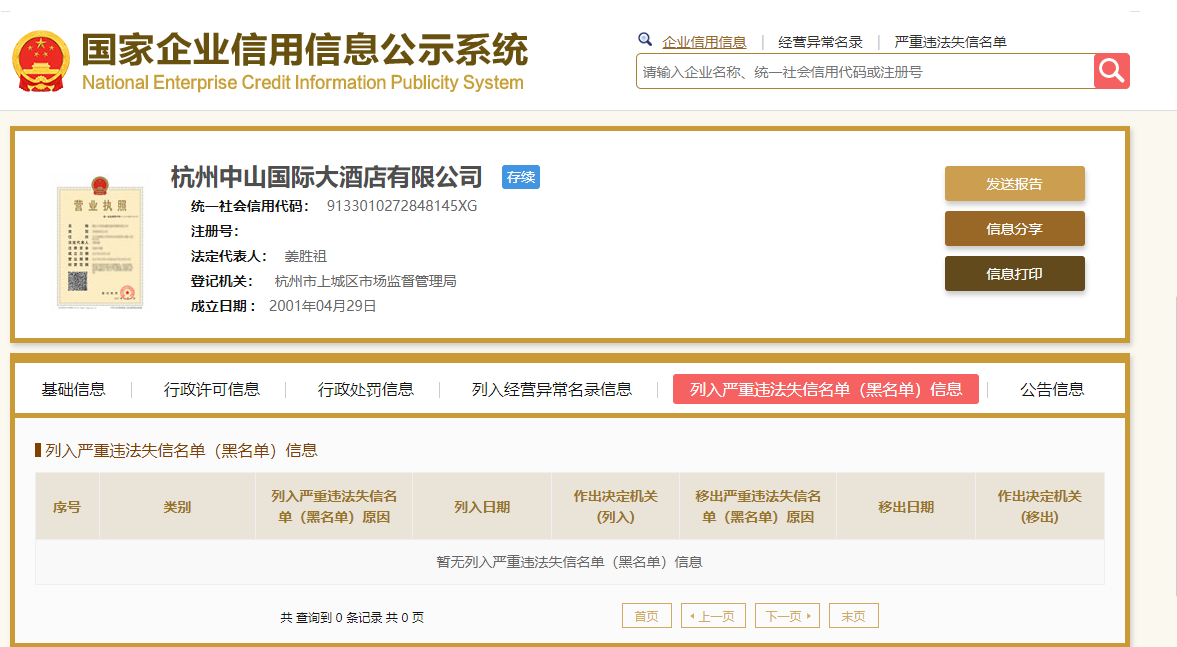This screenshot has height=647, width=1177.
Task: Click the 作出决定机关(列入) column header
Action: (x=616, y=507)
